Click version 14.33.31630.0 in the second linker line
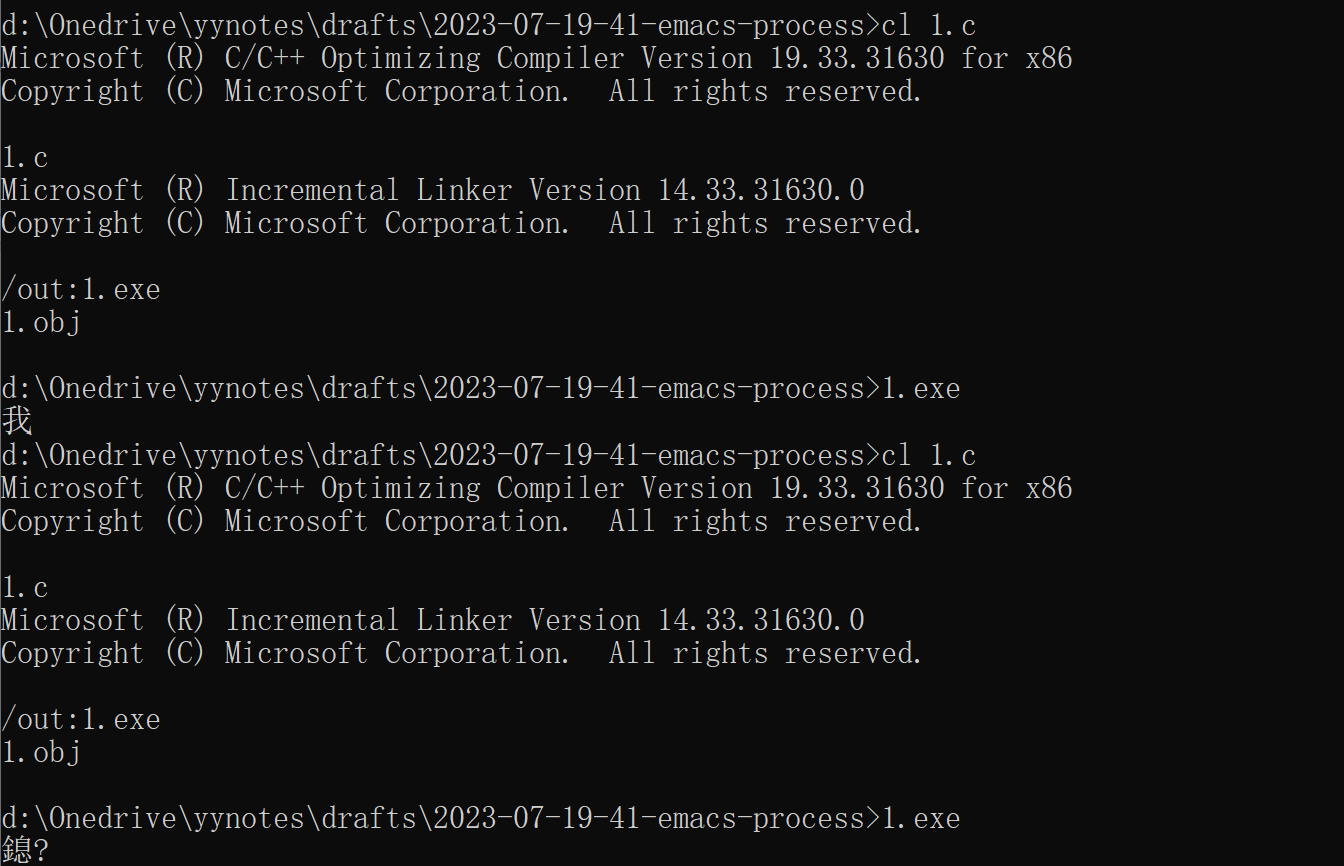This screenshot has width=1344, height=866. pos(760,620)
